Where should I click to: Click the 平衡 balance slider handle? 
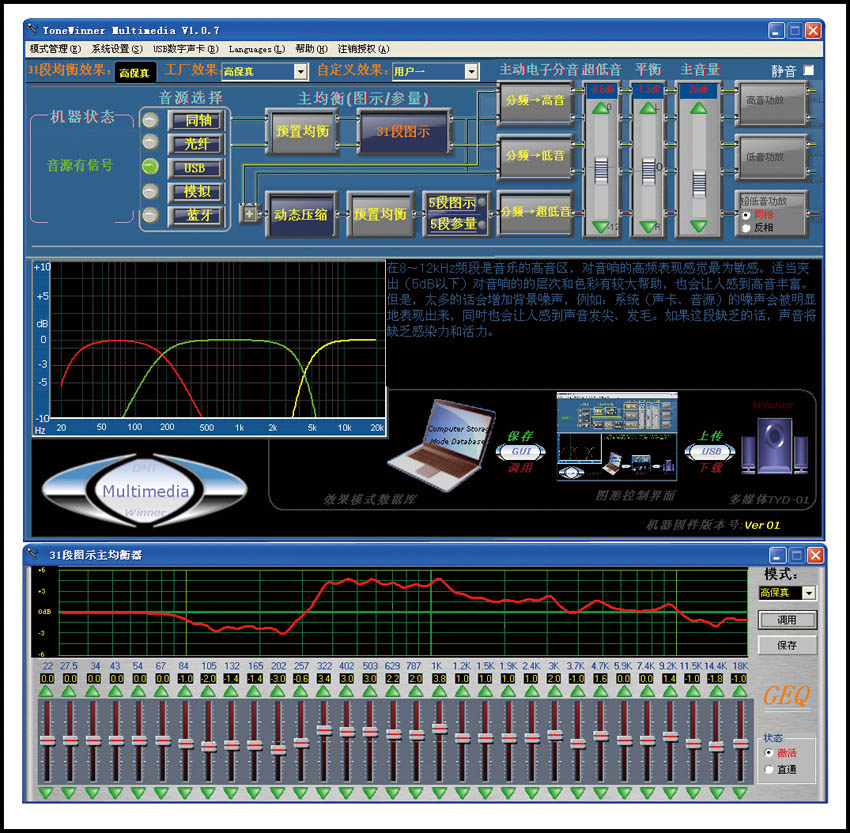pyautogui.click(x=648, y=167)
